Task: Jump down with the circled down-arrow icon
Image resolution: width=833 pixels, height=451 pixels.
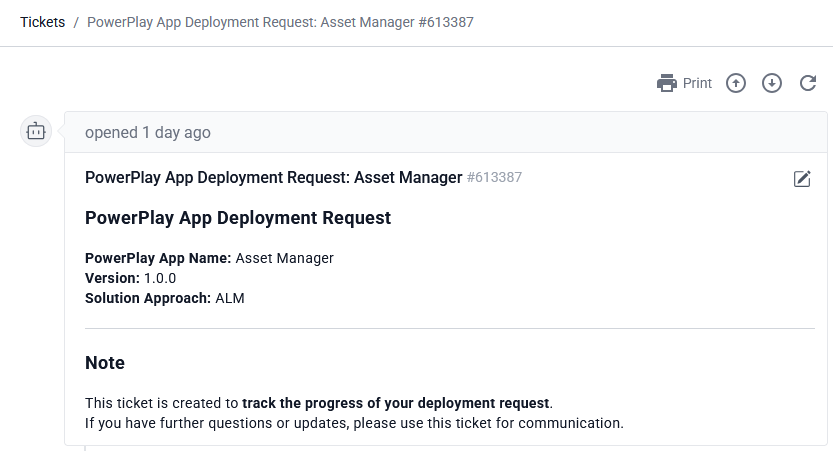Action: pos(772,83)
